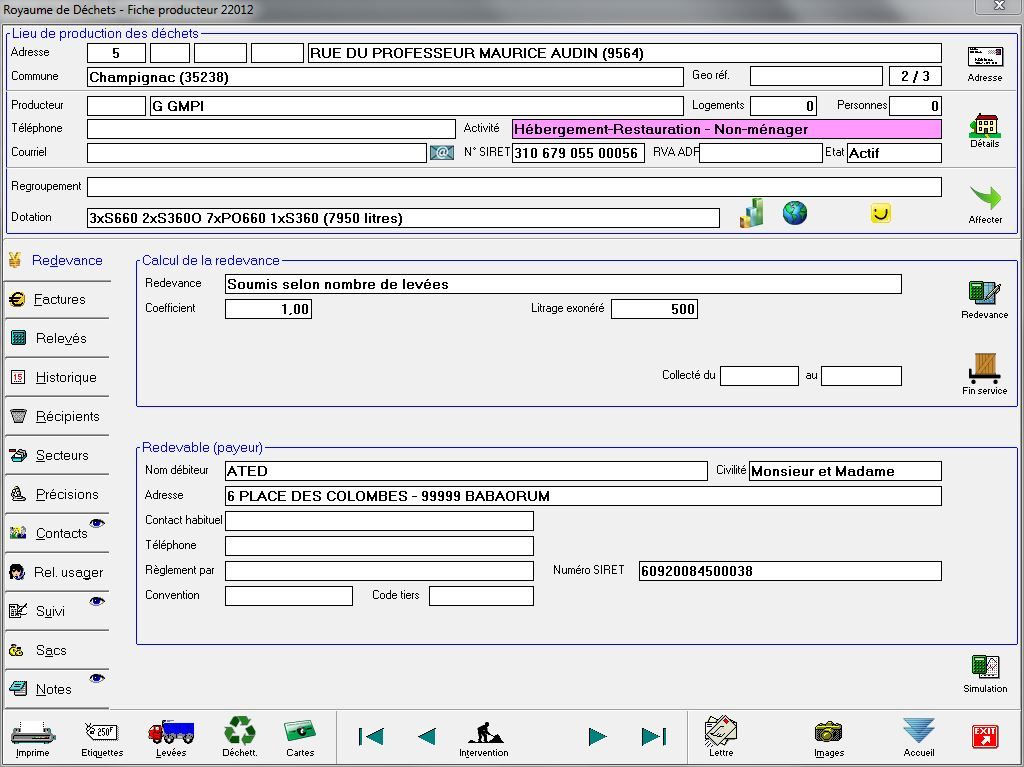Open the Factures tab
The image size is (1024, 767).
57,299
